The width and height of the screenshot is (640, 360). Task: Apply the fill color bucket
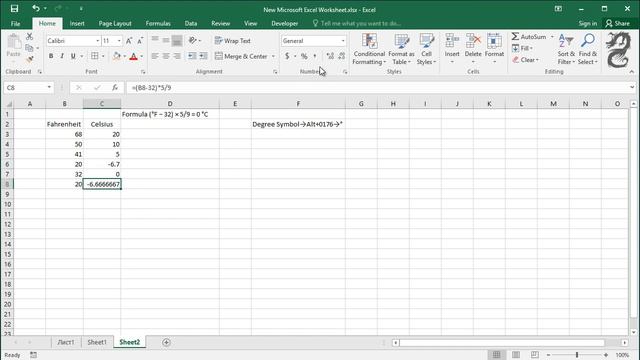pyautogui.click(x=117, y=56)
